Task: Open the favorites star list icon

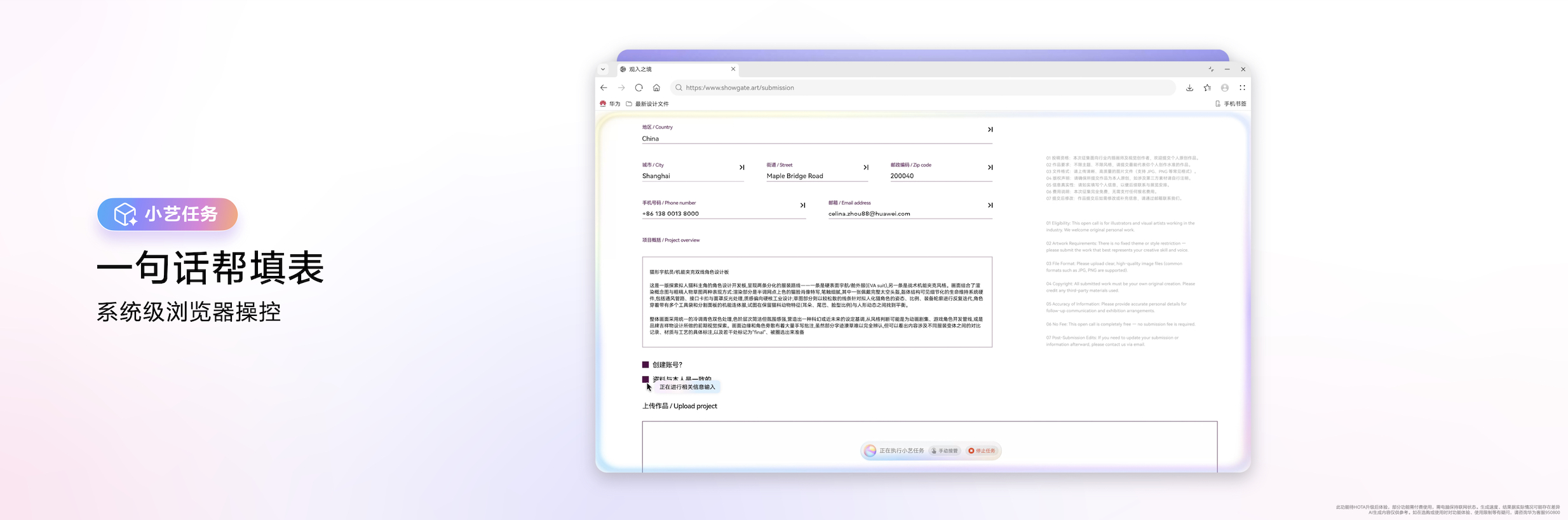Action: (1207, 88)
